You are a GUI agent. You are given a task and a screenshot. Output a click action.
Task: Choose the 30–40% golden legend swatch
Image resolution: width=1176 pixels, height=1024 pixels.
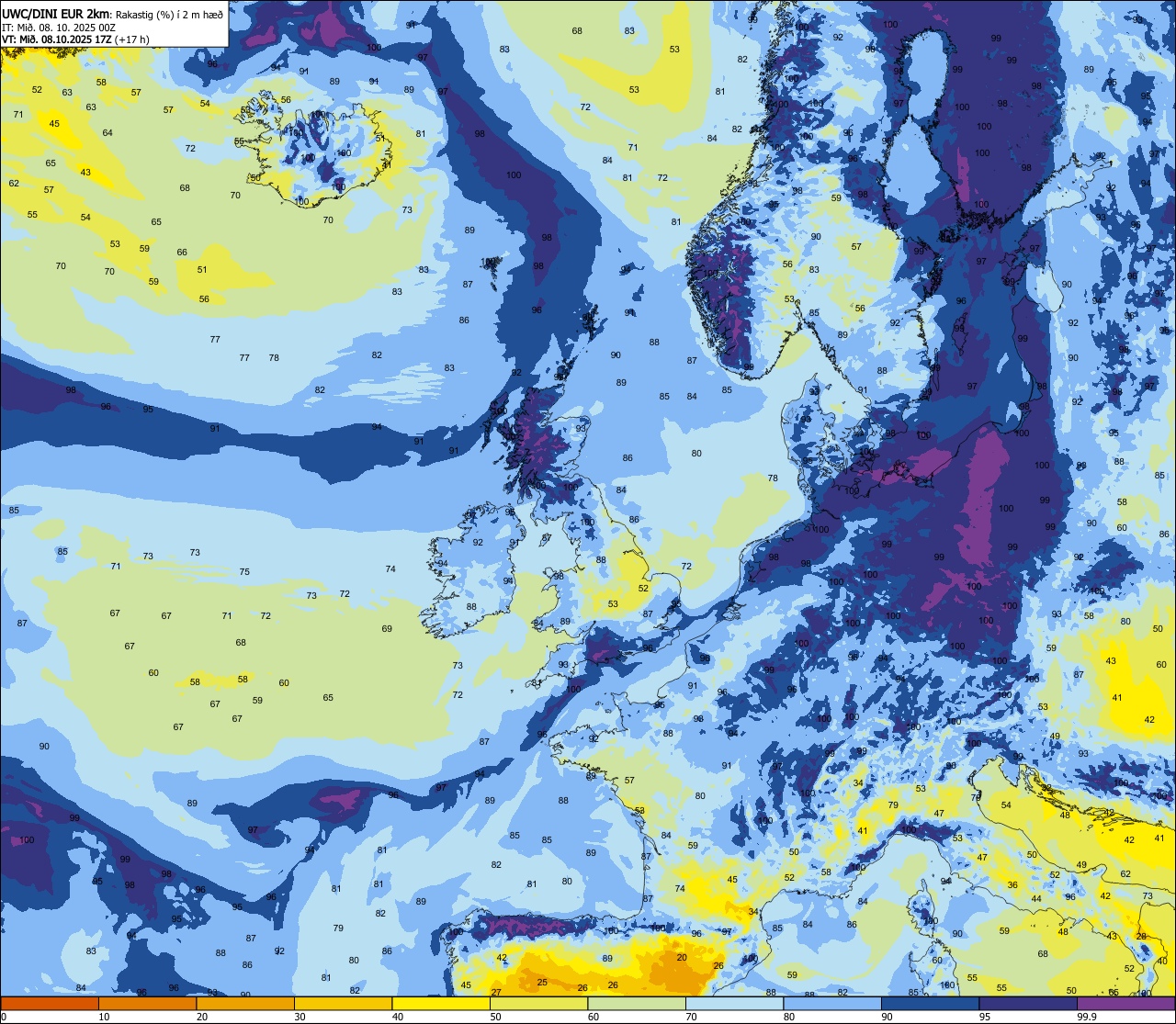pos(343,1003)
